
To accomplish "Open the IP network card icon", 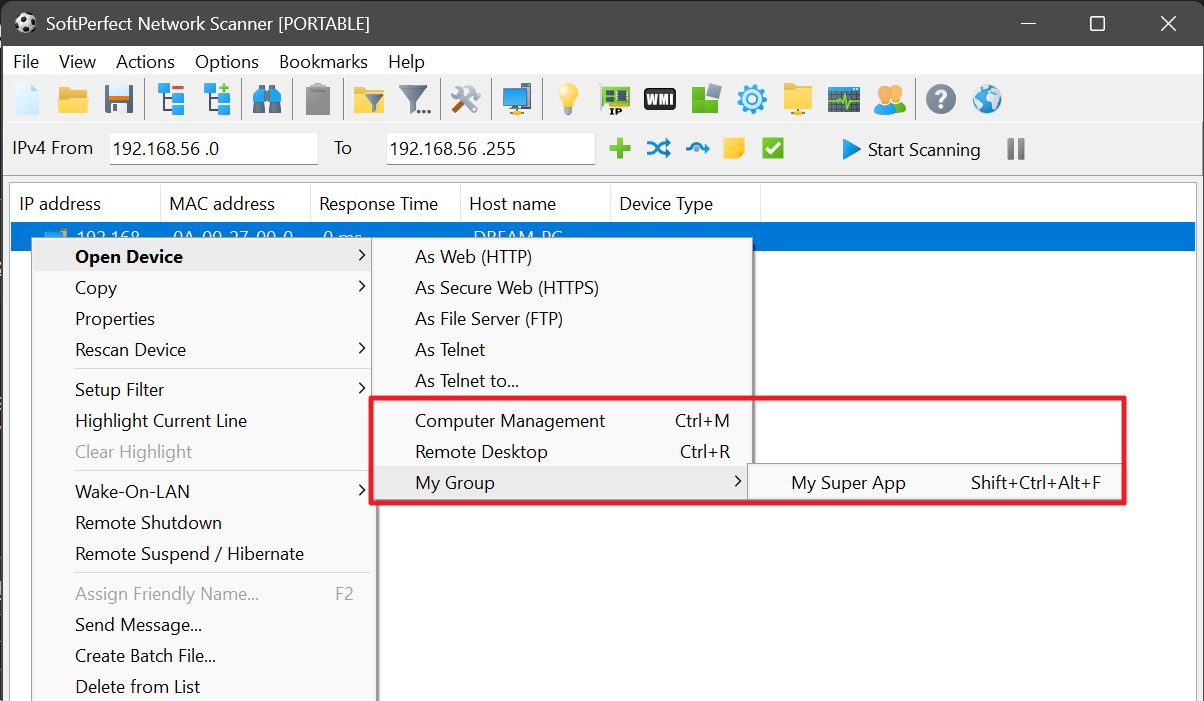I will tap(615, 98).
